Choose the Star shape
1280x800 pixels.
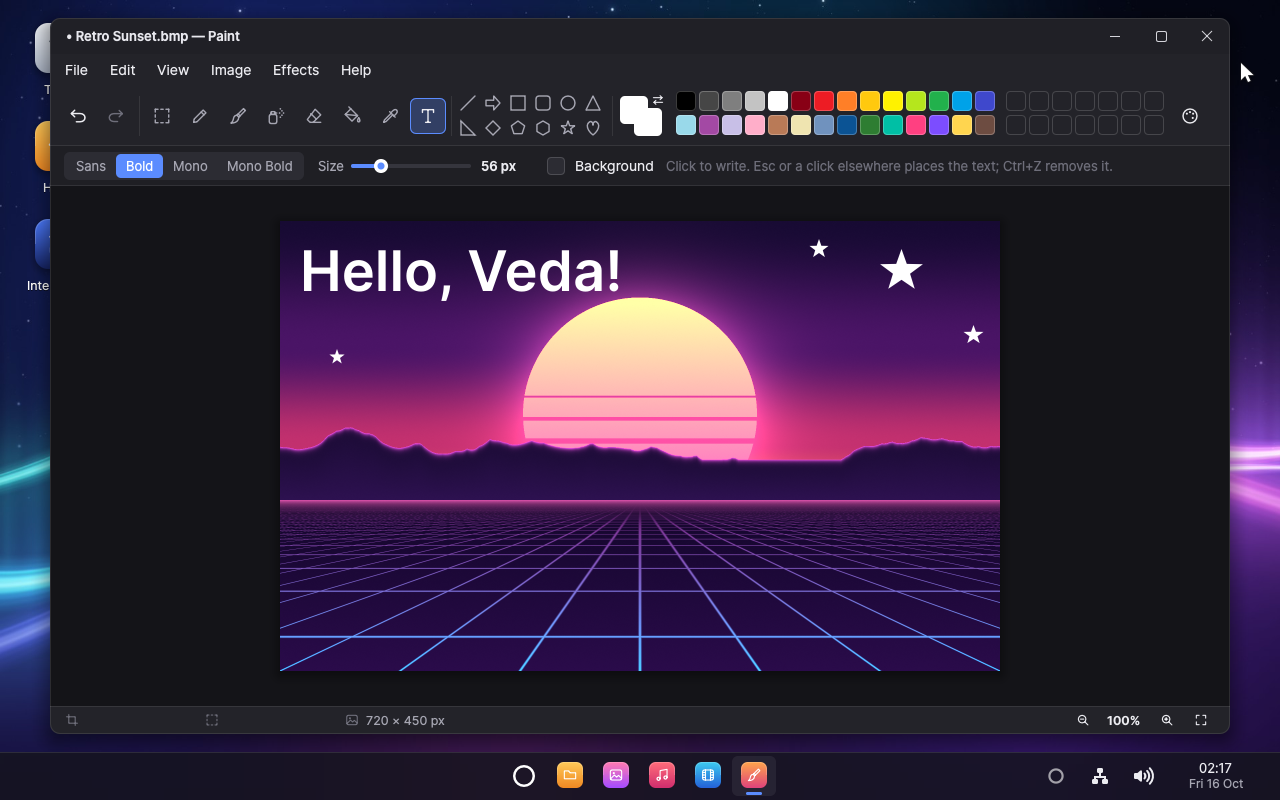(x=568, y=128)
